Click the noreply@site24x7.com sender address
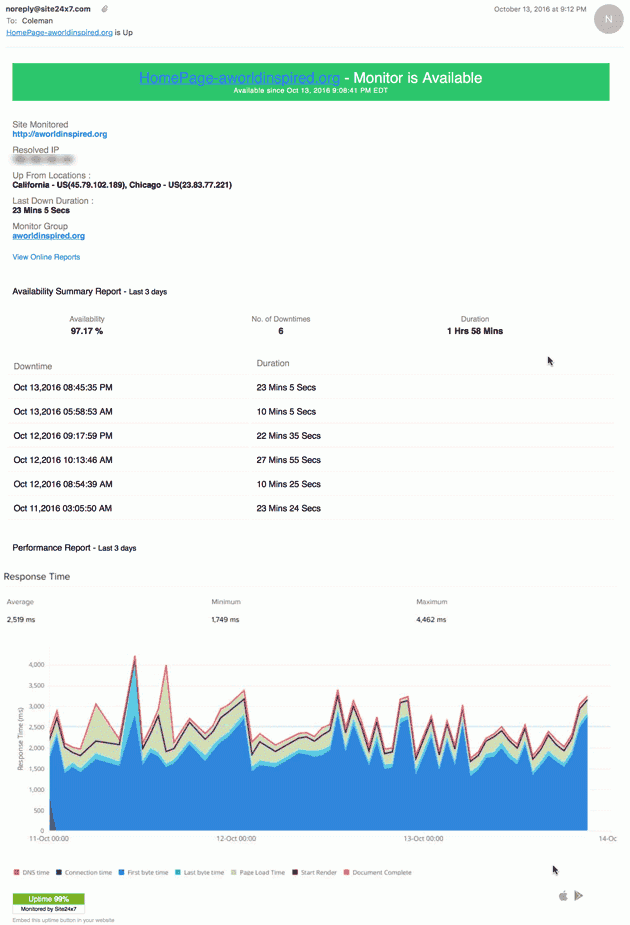Image resolution: width=630 pixels, height=925 pixels. (48, 9)
